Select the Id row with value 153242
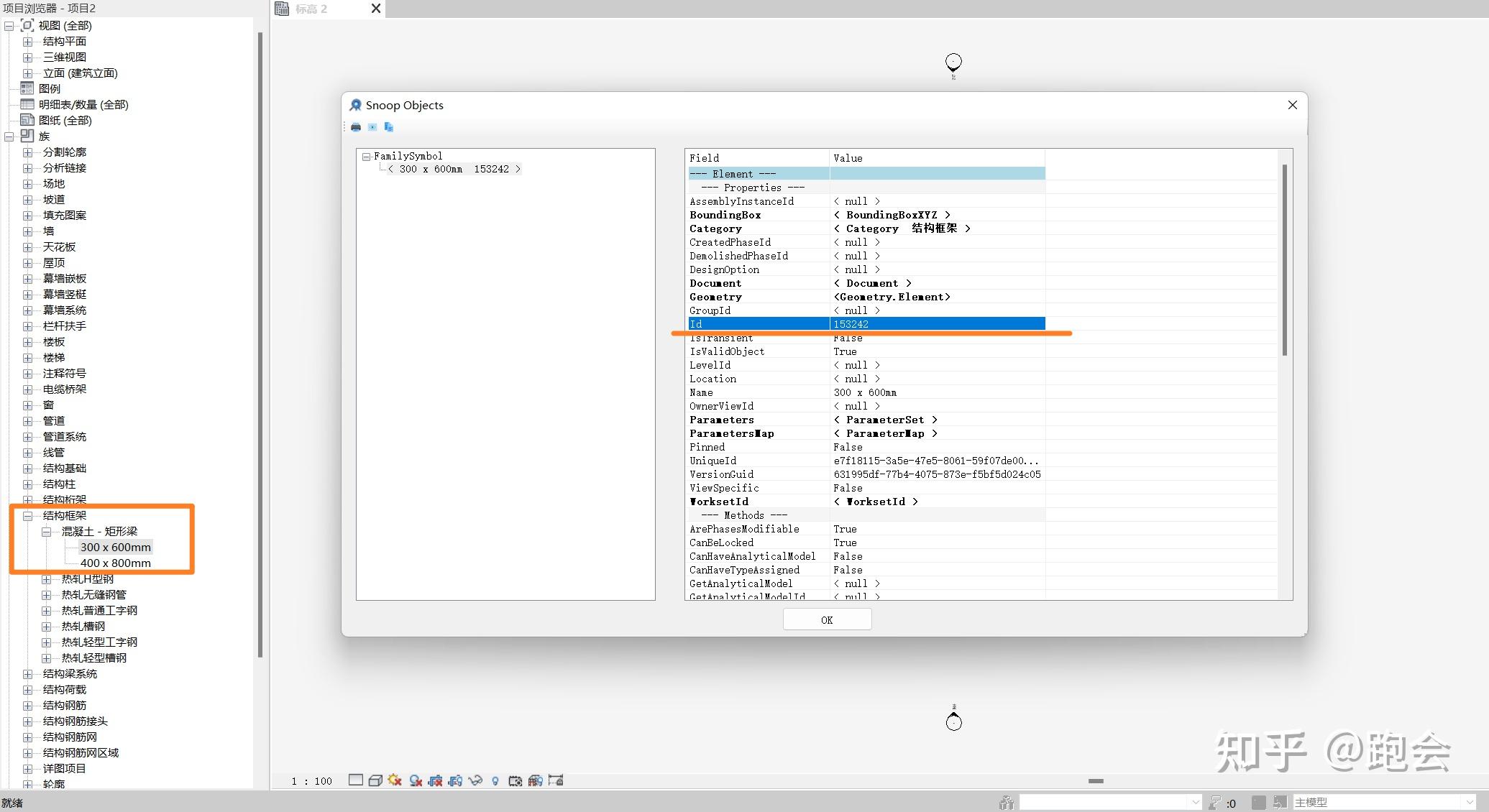1489x812 pixels. point(866,324)
